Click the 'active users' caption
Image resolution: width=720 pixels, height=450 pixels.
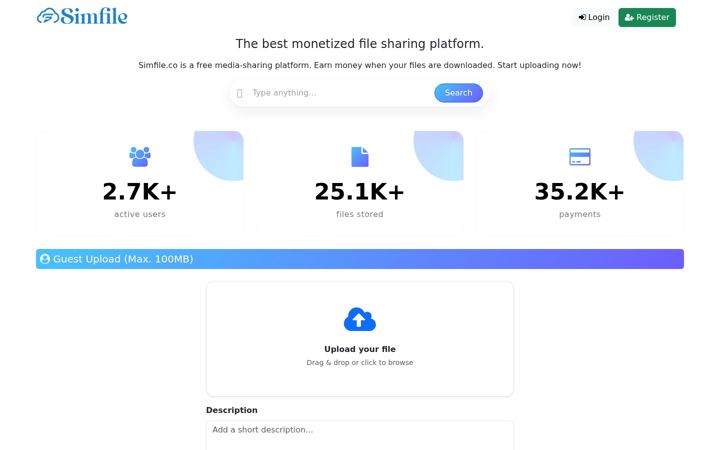click(x=140, y=214)
